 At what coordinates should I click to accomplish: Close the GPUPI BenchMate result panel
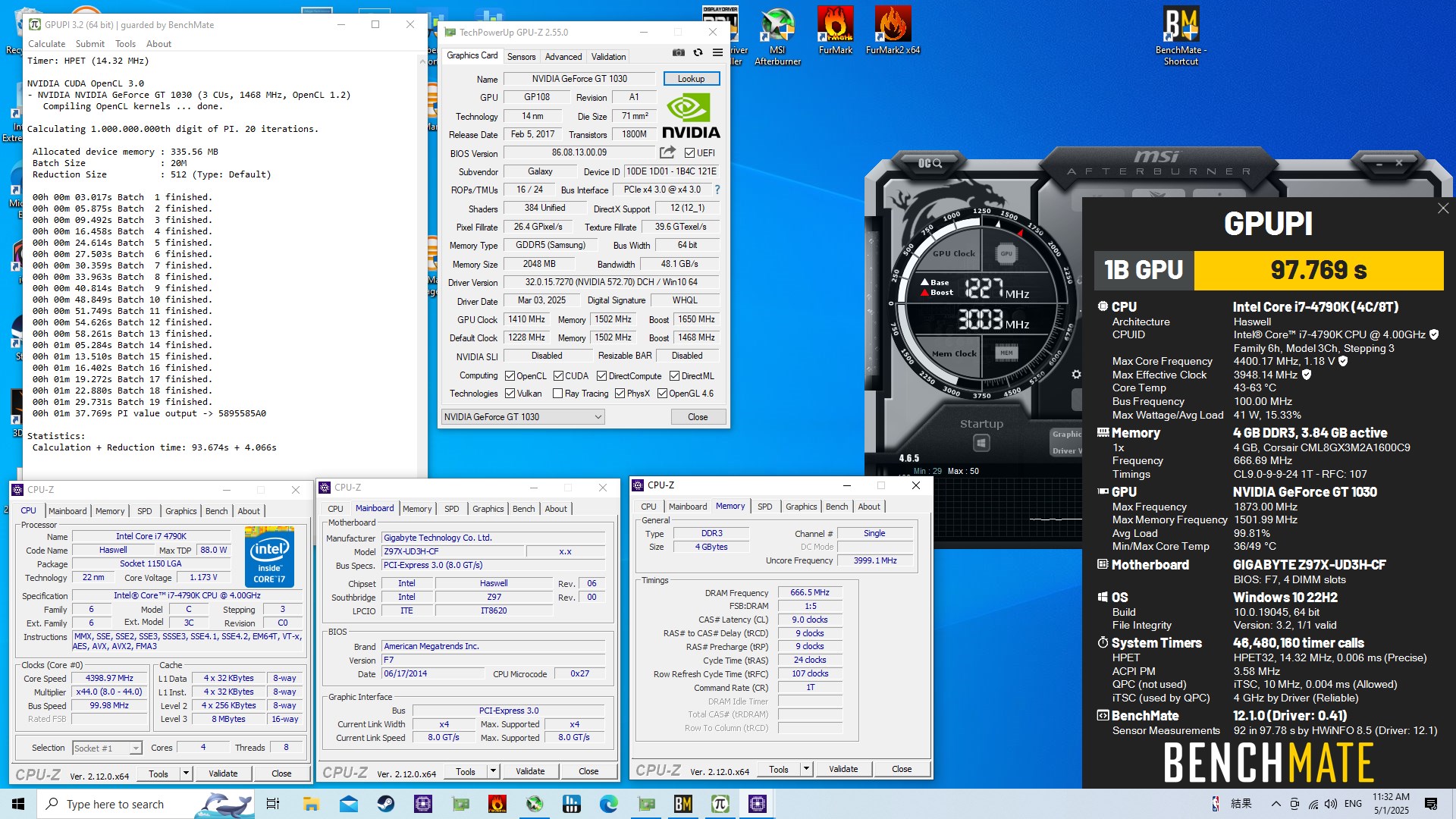[x=1443, y=209]
